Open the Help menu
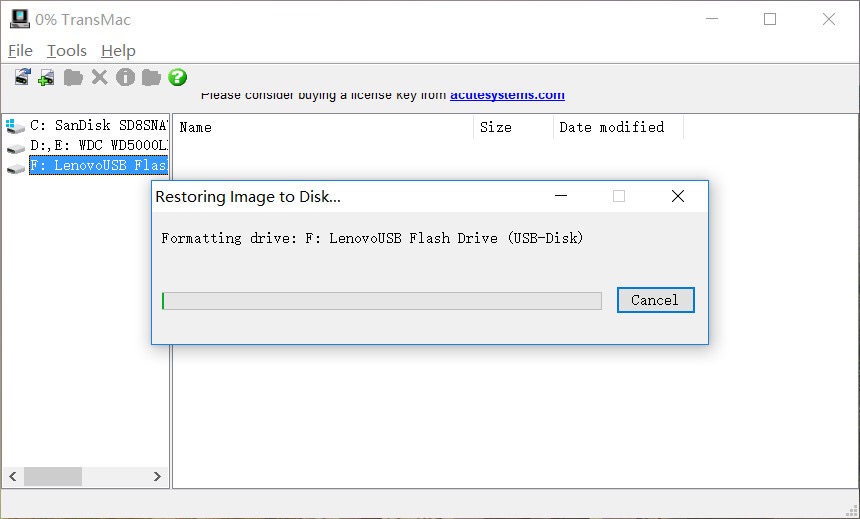 click(x=118, y=50)
